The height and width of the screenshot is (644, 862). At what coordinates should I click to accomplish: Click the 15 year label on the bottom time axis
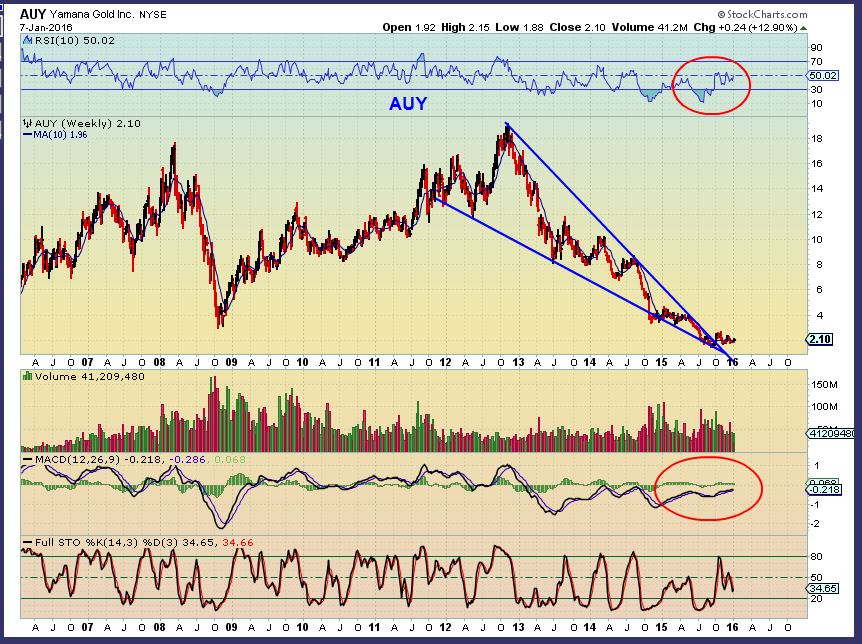(661, 627)
